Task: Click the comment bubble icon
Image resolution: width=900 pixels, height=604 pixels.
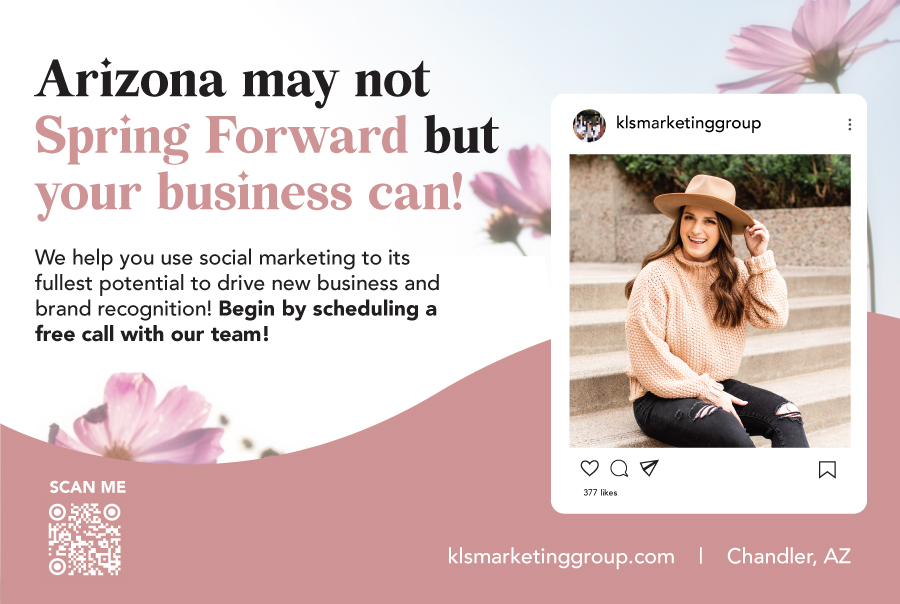Action: [619, 469]
